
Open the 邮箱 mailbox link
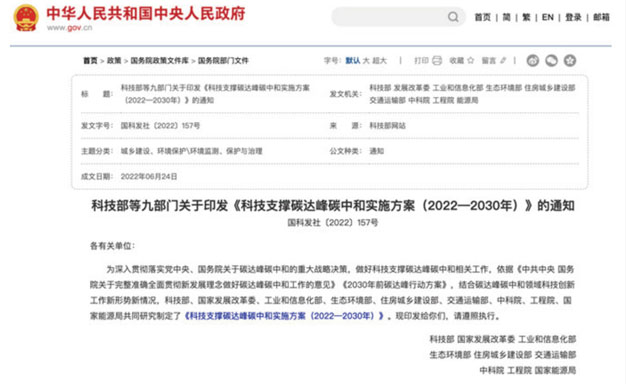pos(601,18)
